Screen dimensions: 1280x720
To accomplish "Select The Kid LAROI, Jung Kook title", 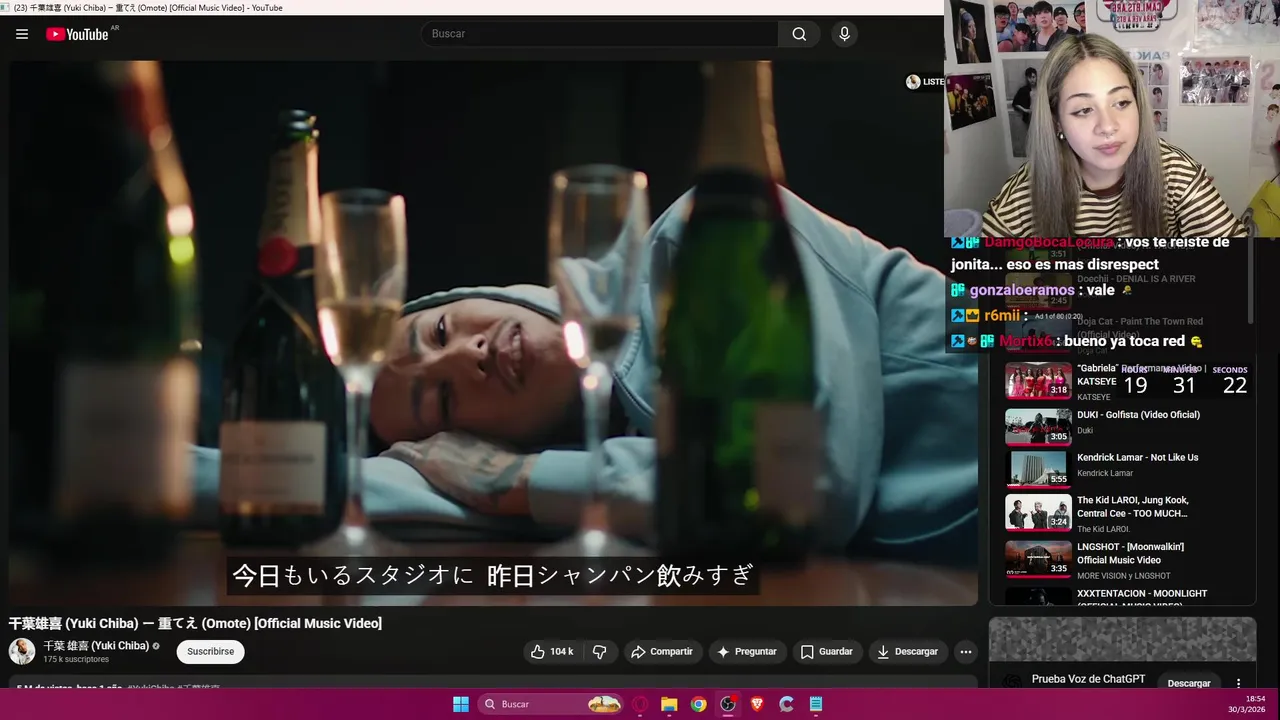I will 1133,507.
